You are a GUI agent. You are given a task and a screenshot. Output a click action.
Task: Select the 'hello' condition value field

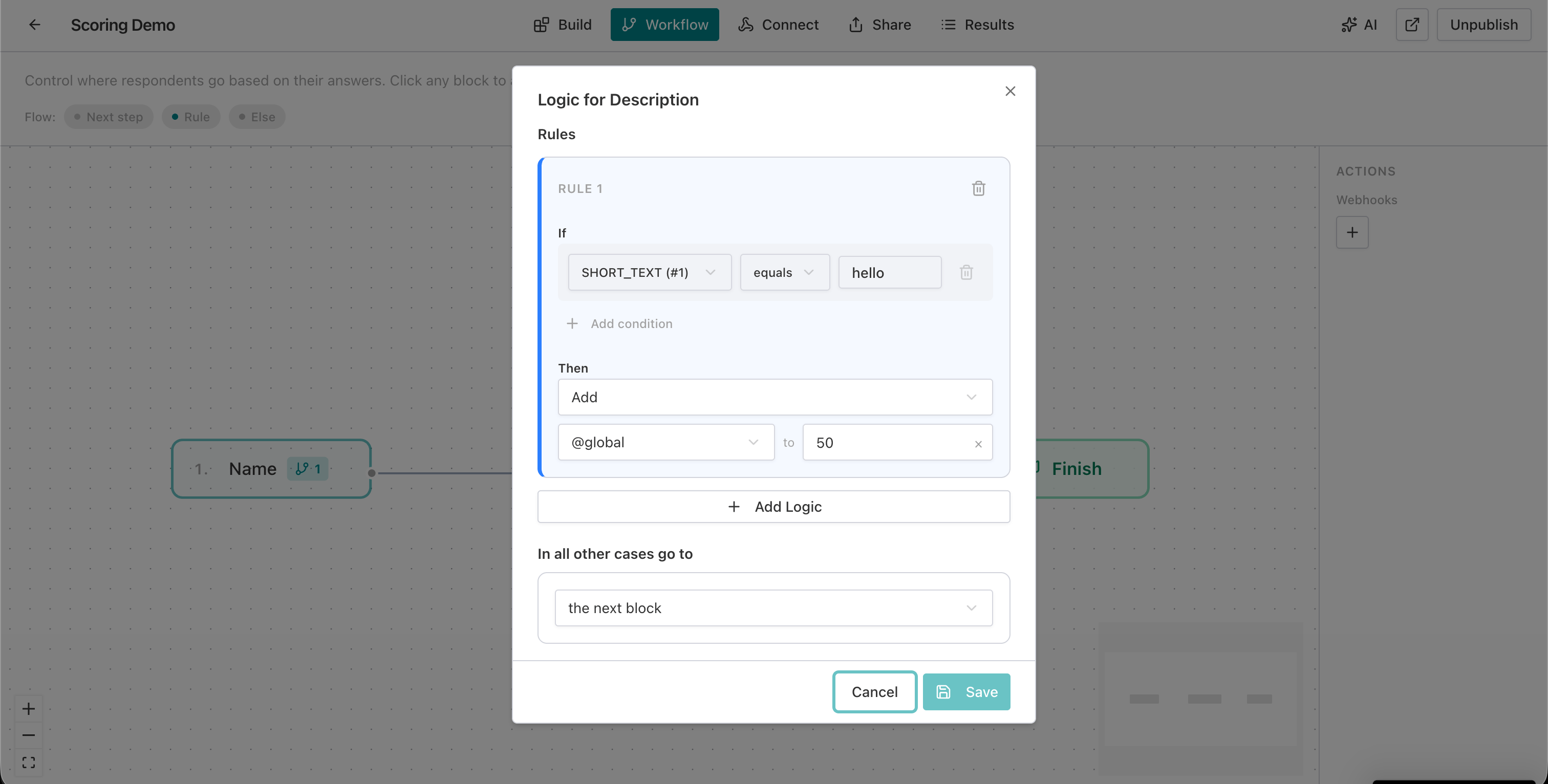[890, 272]
